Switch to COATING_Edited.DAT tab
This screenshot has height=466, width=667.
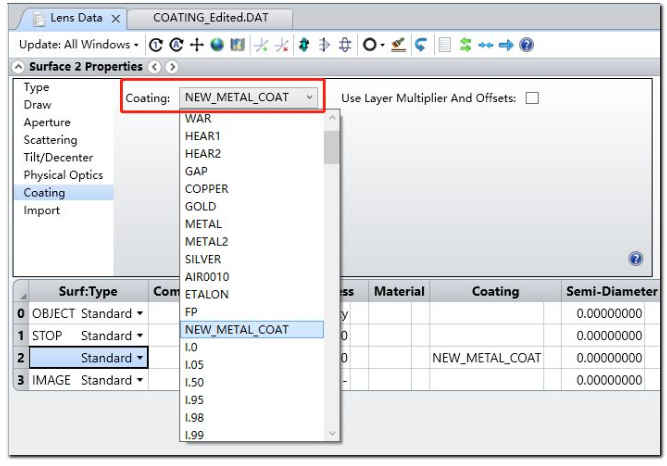click(x=211, y=18)
